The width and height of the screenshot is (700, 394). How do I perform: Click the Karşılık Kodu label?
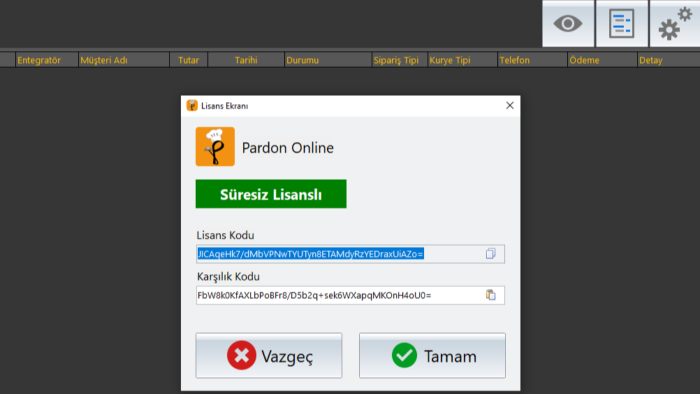point(228,277)
